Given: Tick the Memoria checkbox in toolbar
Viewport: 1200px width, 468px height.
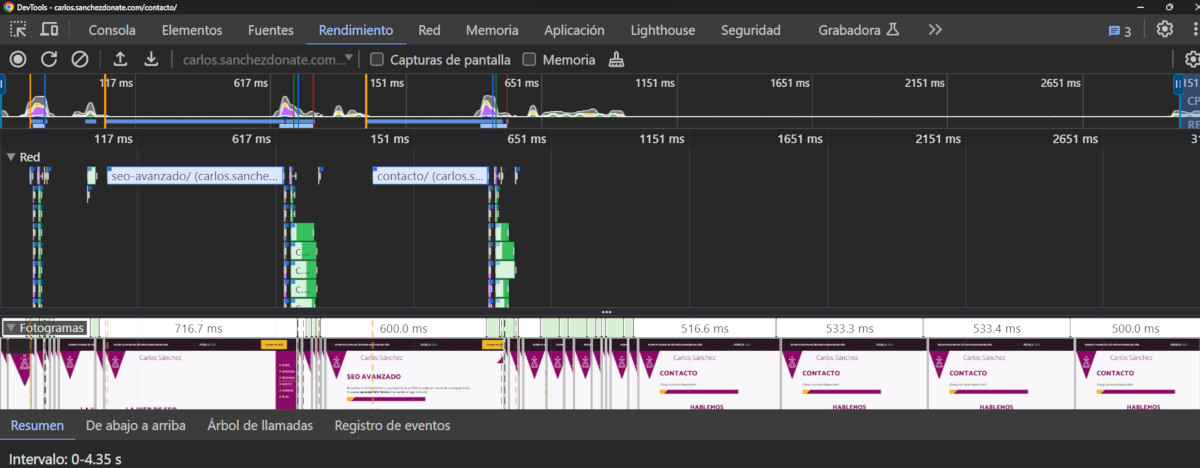Looking at the screenshot, I should click(x=529, y=60).
